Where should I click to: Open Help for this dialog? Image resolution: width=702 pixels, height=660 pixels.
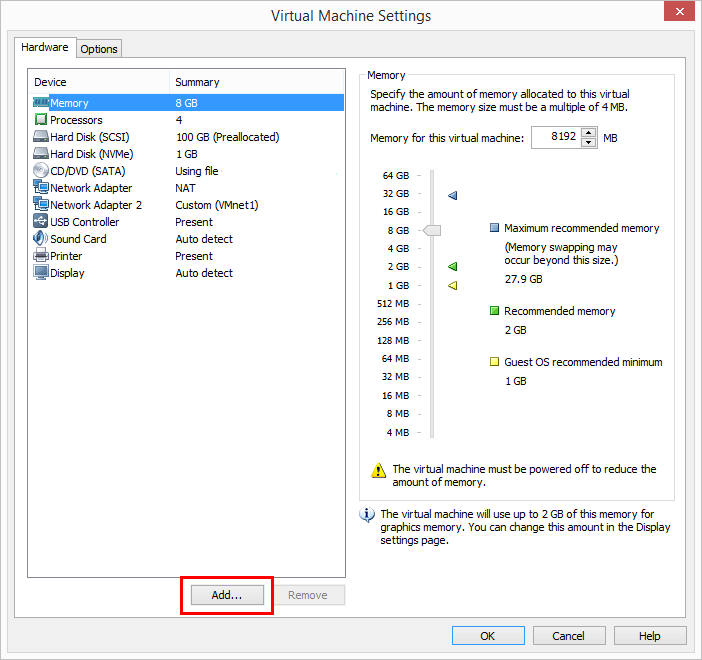650,636
